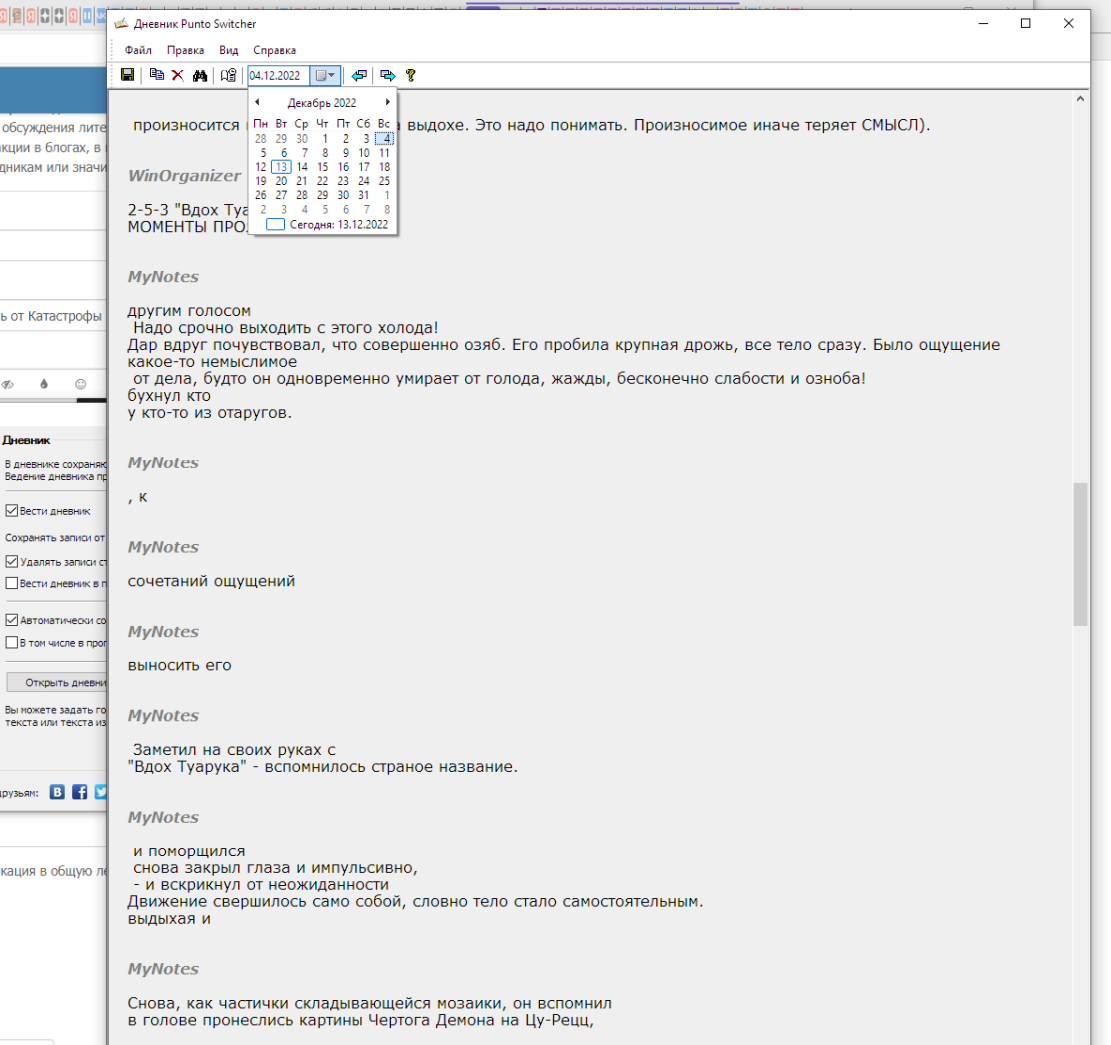This screenshot has width=1111, height=1045.
Task: Open search with the binoculars icon
Action: coord(199,75)
